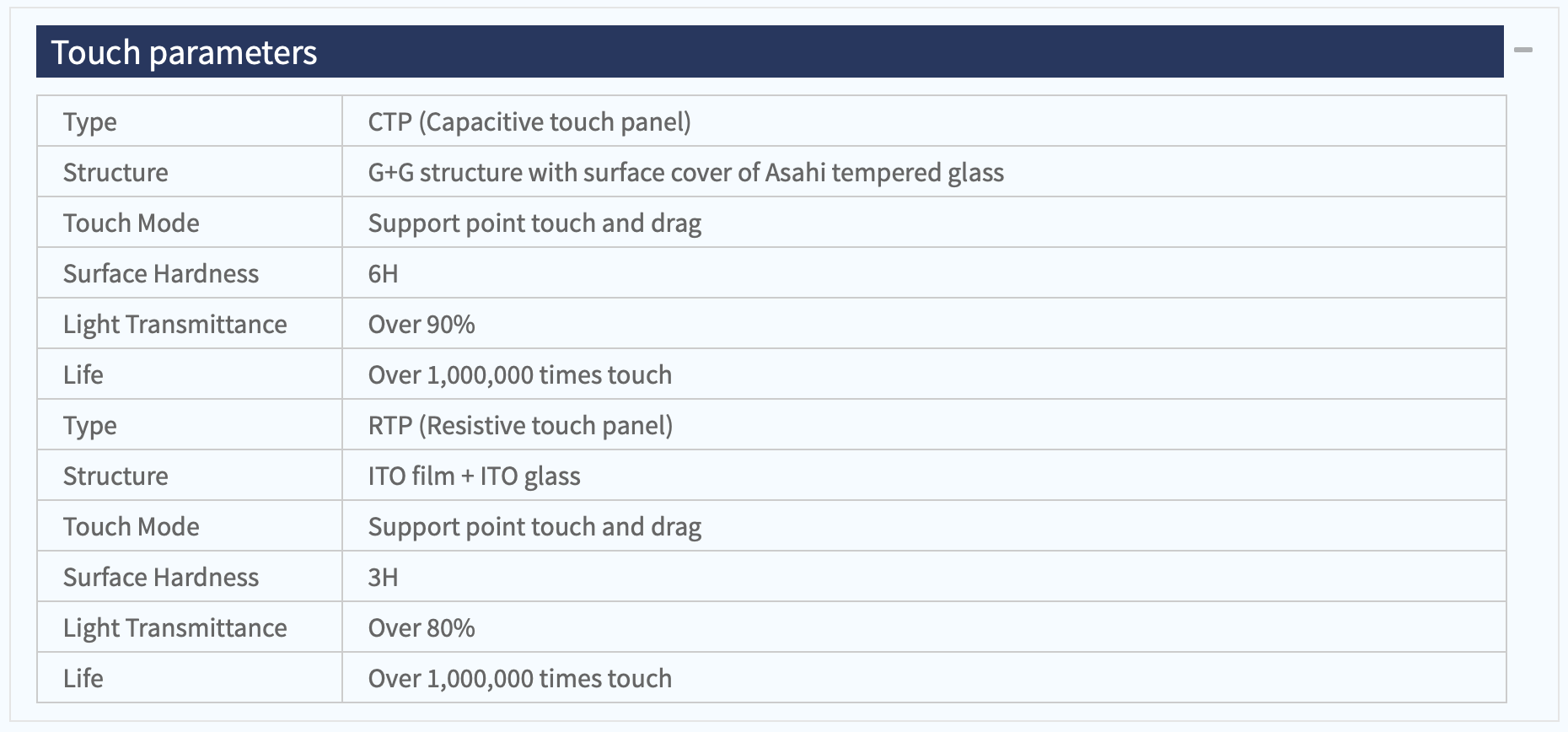Screen dimensions: 1568x732
Task: Click the last Over 1,000,000 times touch value
Action: [924, 677]
